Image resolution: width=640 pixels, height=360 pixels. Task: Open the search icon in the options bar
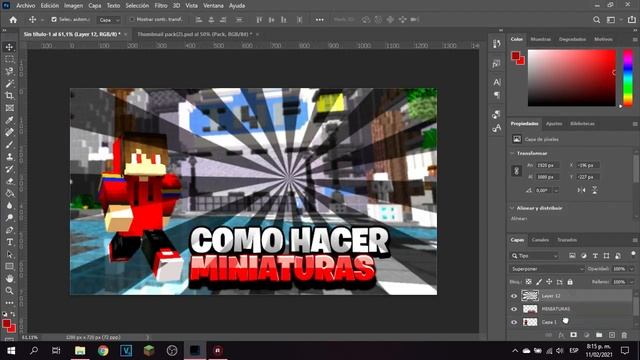(x=596, y=20)
